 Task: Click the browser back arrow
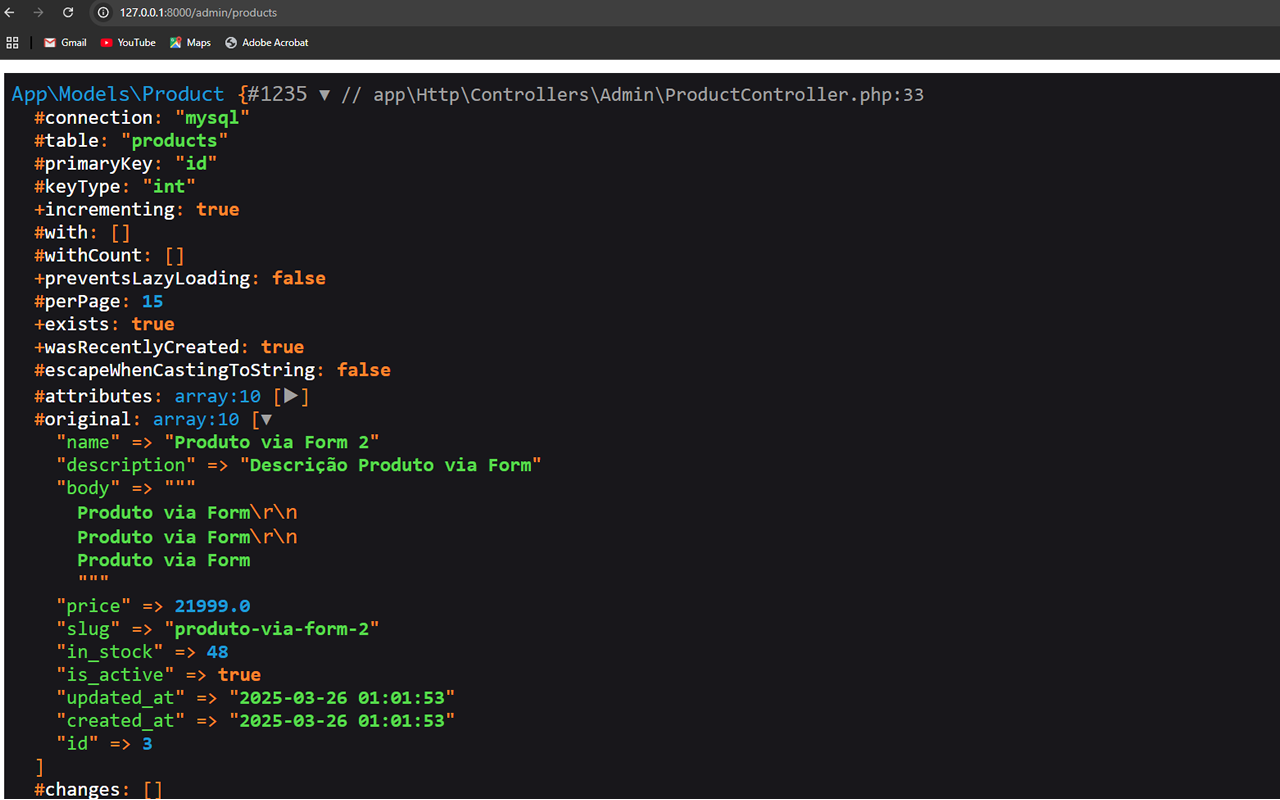(10, 13)
